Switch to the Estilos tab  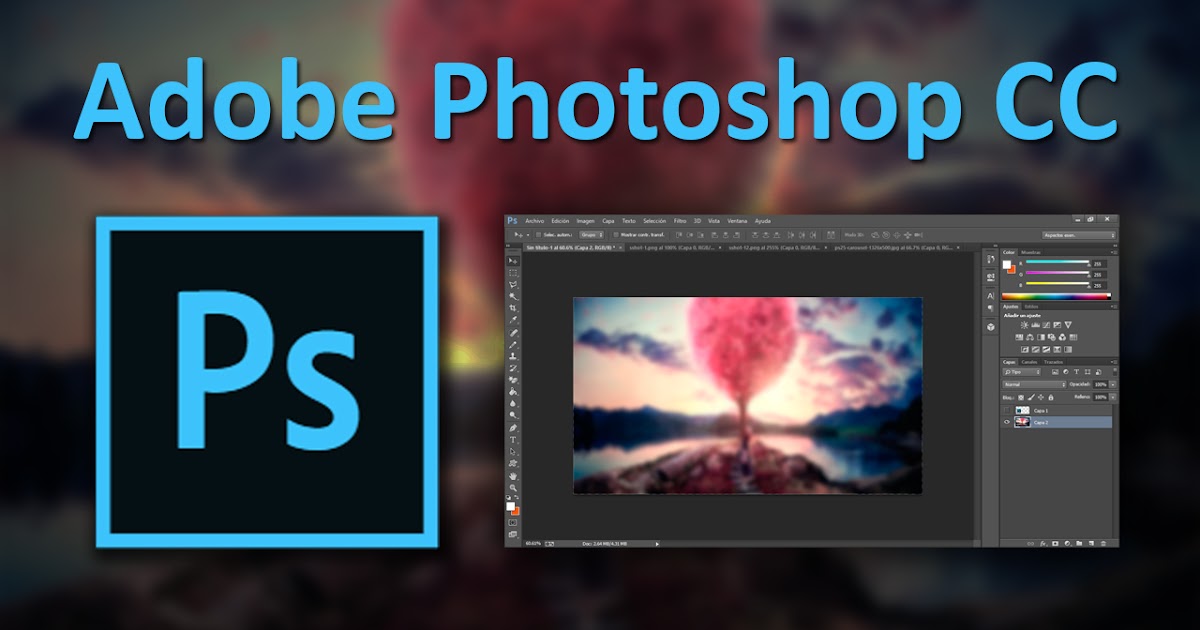click(1032, 307)
